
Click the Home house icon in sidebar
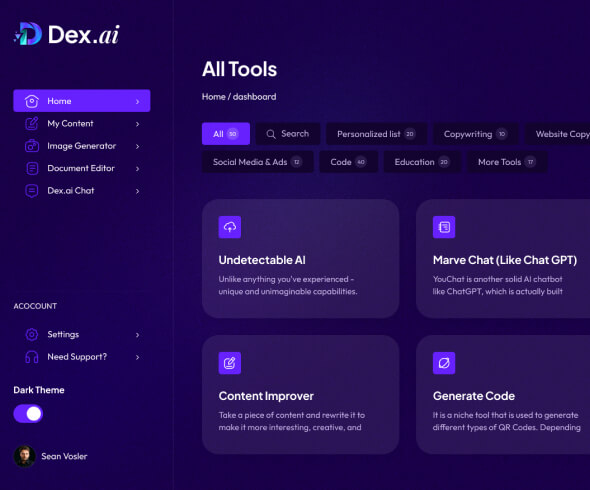pos(32,101)
